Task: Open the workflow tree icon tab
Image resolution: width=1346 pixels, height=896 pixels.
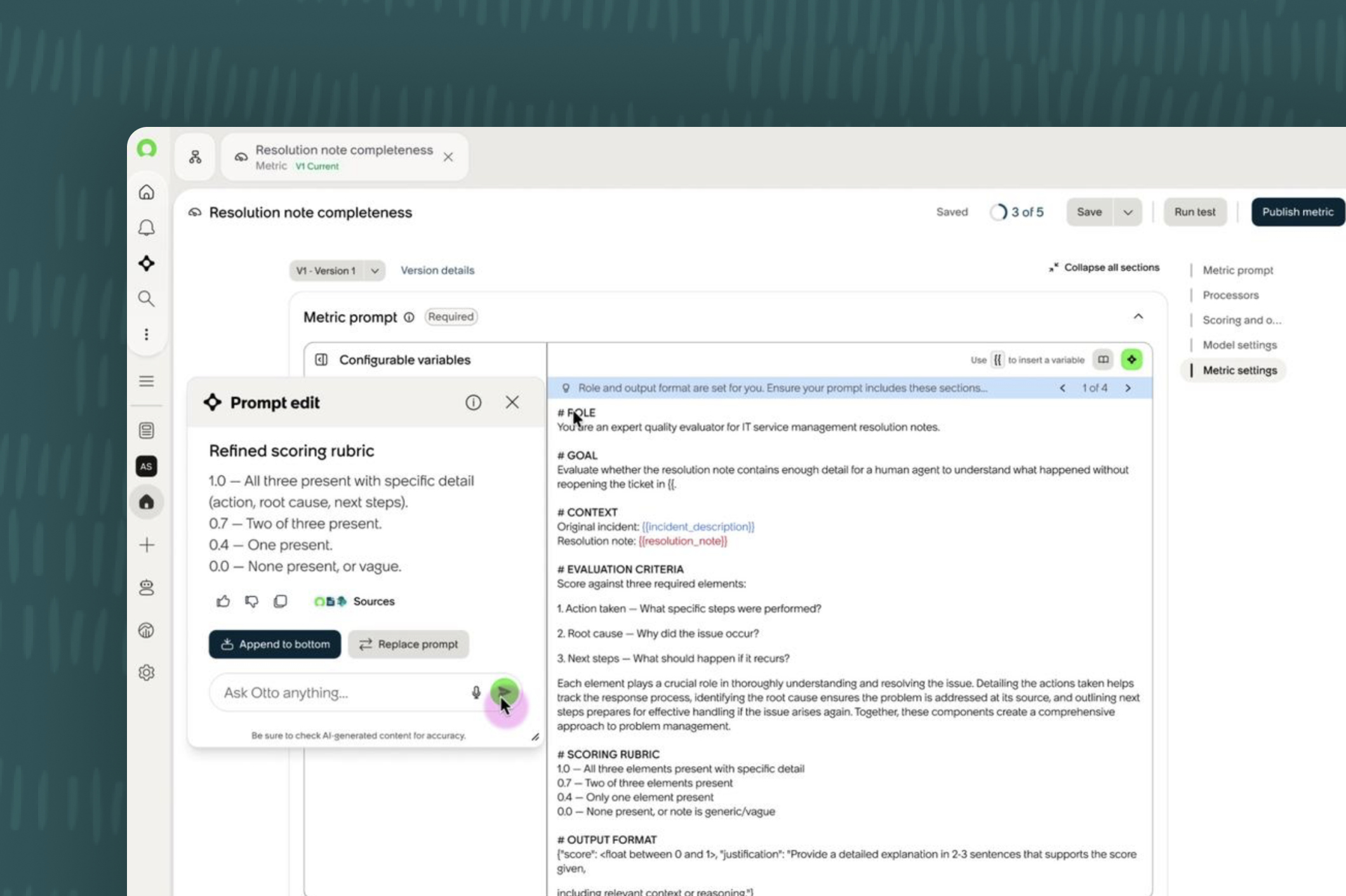Action: (x=195, y=157)
